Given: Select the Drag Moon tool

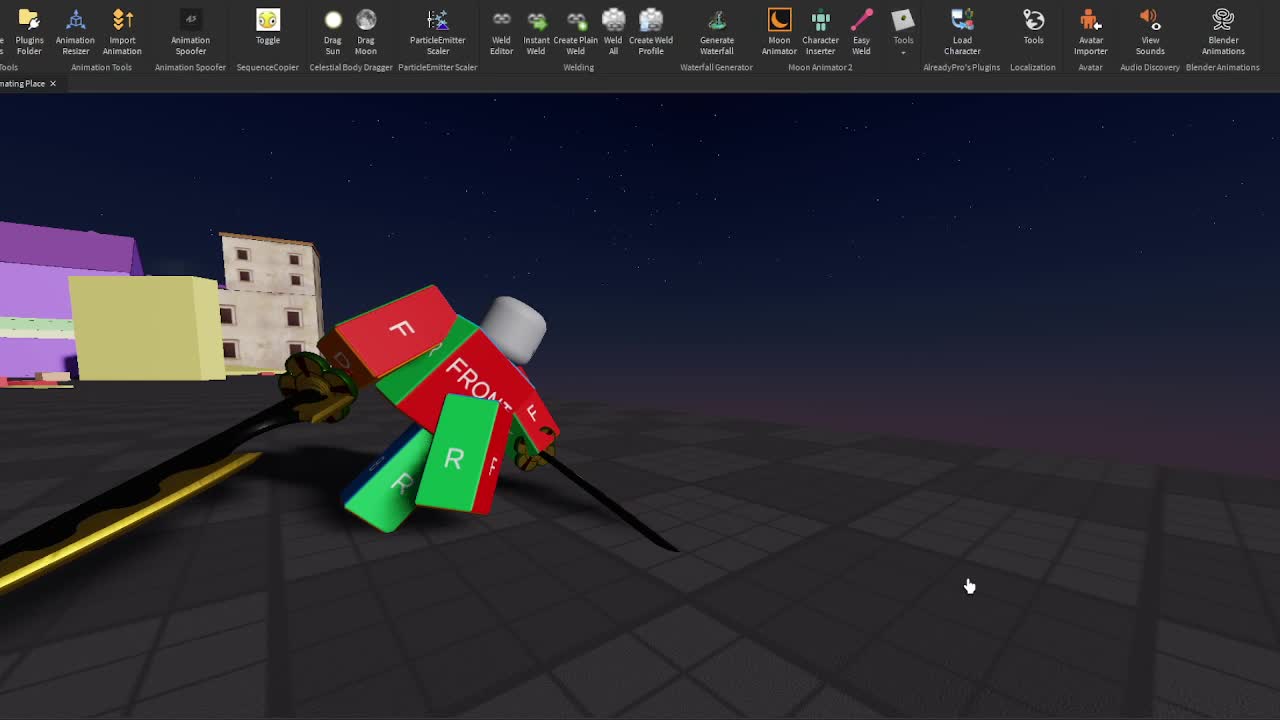Looking at the screenshot, I should pyautogui.click(x=366, y=31).
